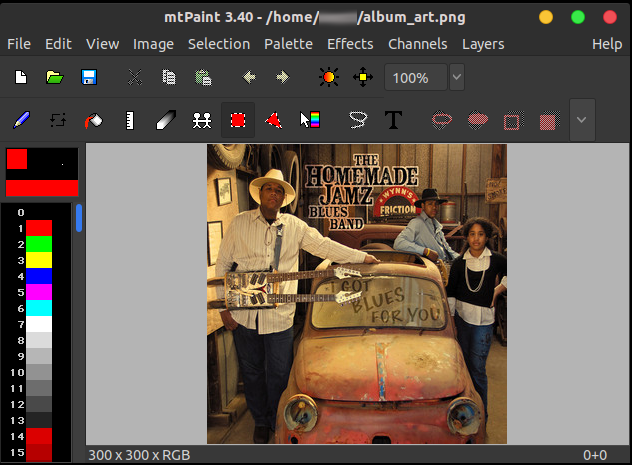Pick red palette colour 1
The height and width of the screenshot is (465, 632).
coord(39,228)
